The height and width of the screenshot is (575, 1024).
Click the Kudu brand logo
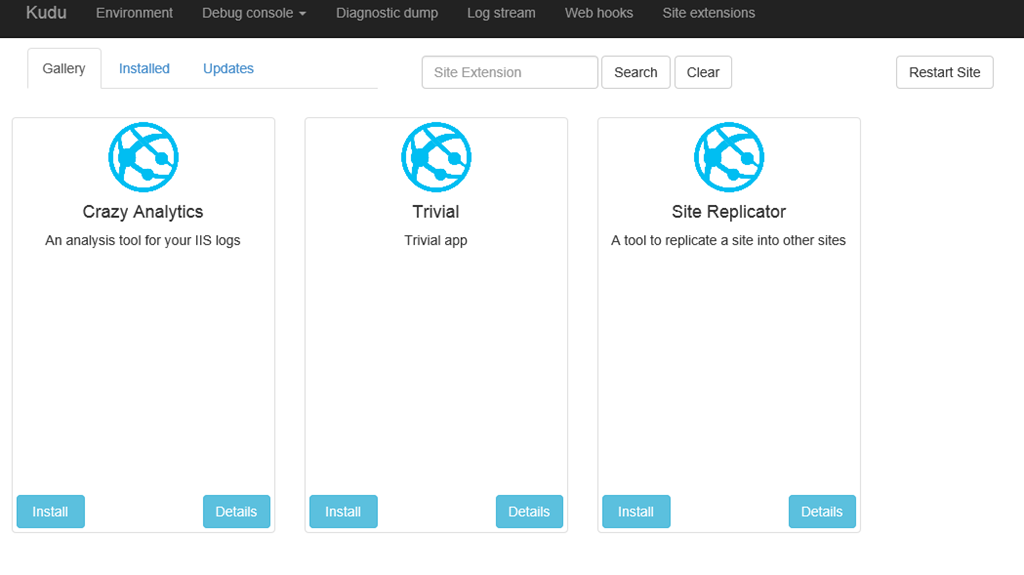pos(46,13)
